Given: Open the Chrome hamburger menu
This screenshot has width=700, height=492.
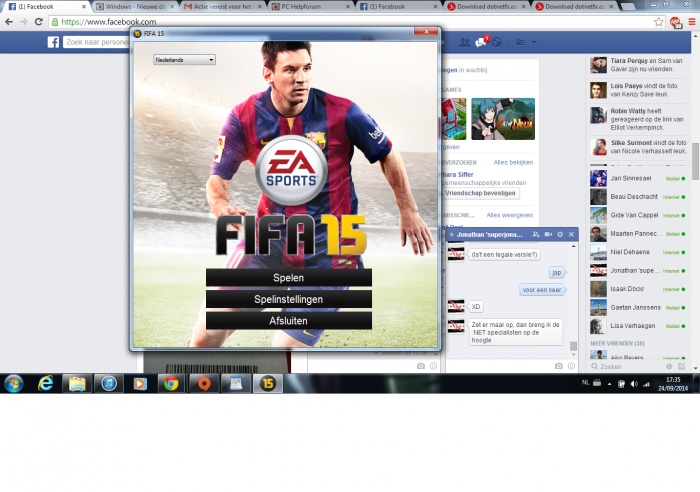Looking at the screenshot, I should [x=692, y=21].
